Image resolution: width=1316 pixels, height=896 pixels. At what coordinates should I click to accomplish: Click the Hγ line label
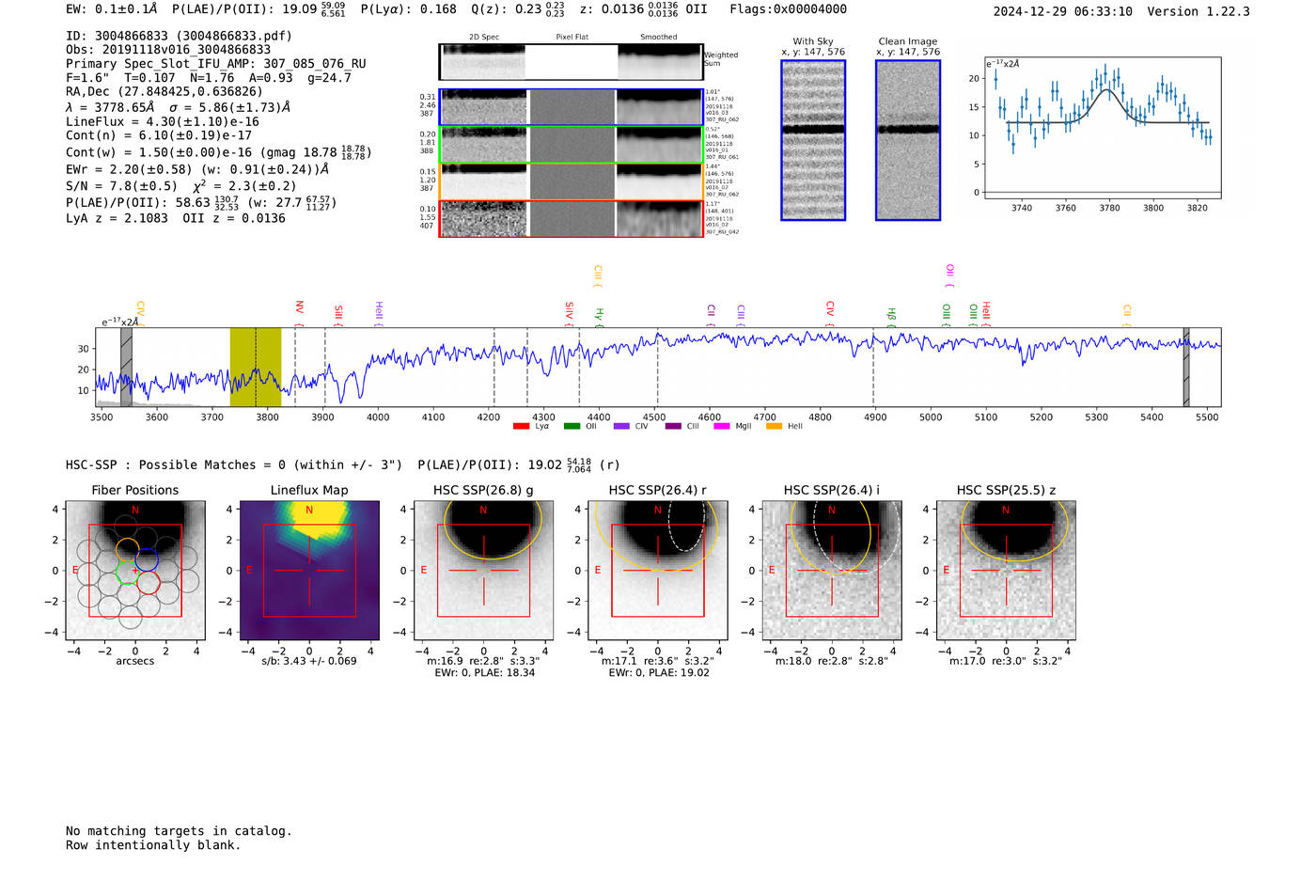point(599,317)
